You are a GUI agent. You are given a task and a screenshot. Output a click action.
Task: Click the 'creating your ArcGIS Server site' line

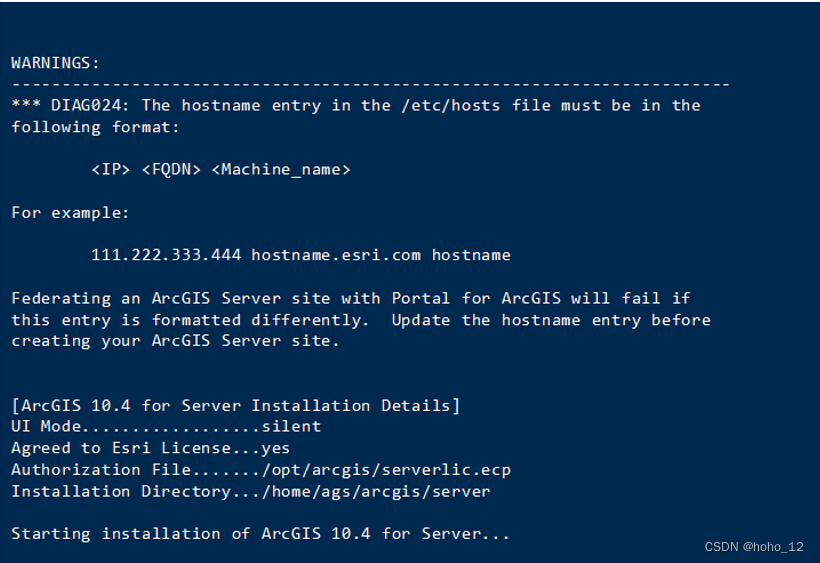tap(175, 341)
